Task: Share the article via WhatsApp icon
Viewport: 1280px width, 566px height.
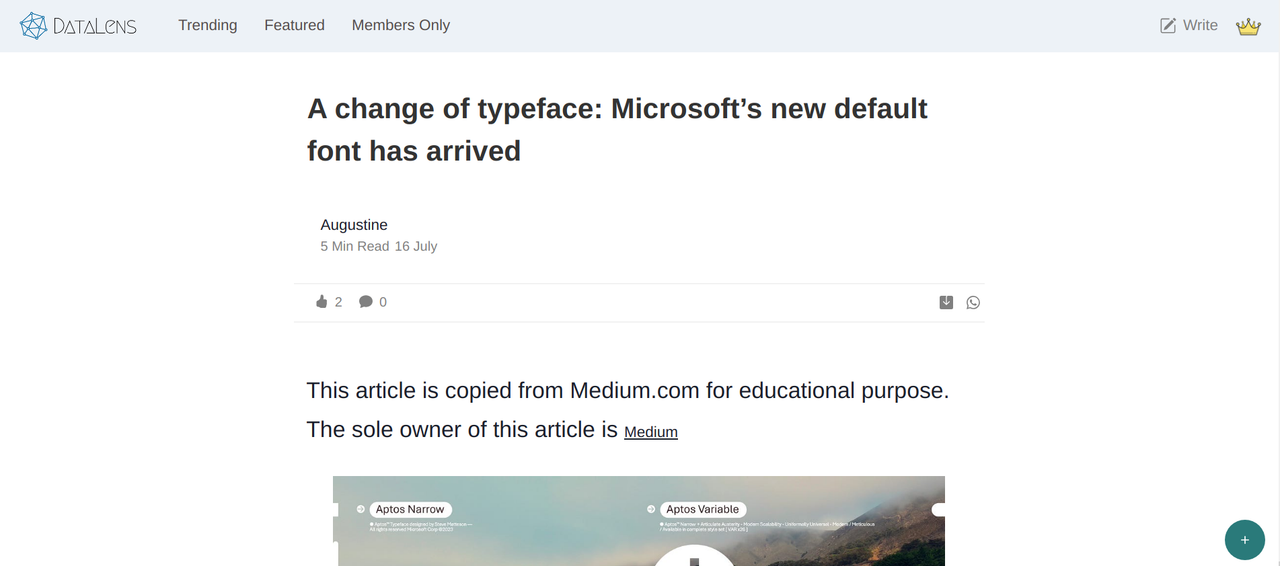Action: coord(973,302)
